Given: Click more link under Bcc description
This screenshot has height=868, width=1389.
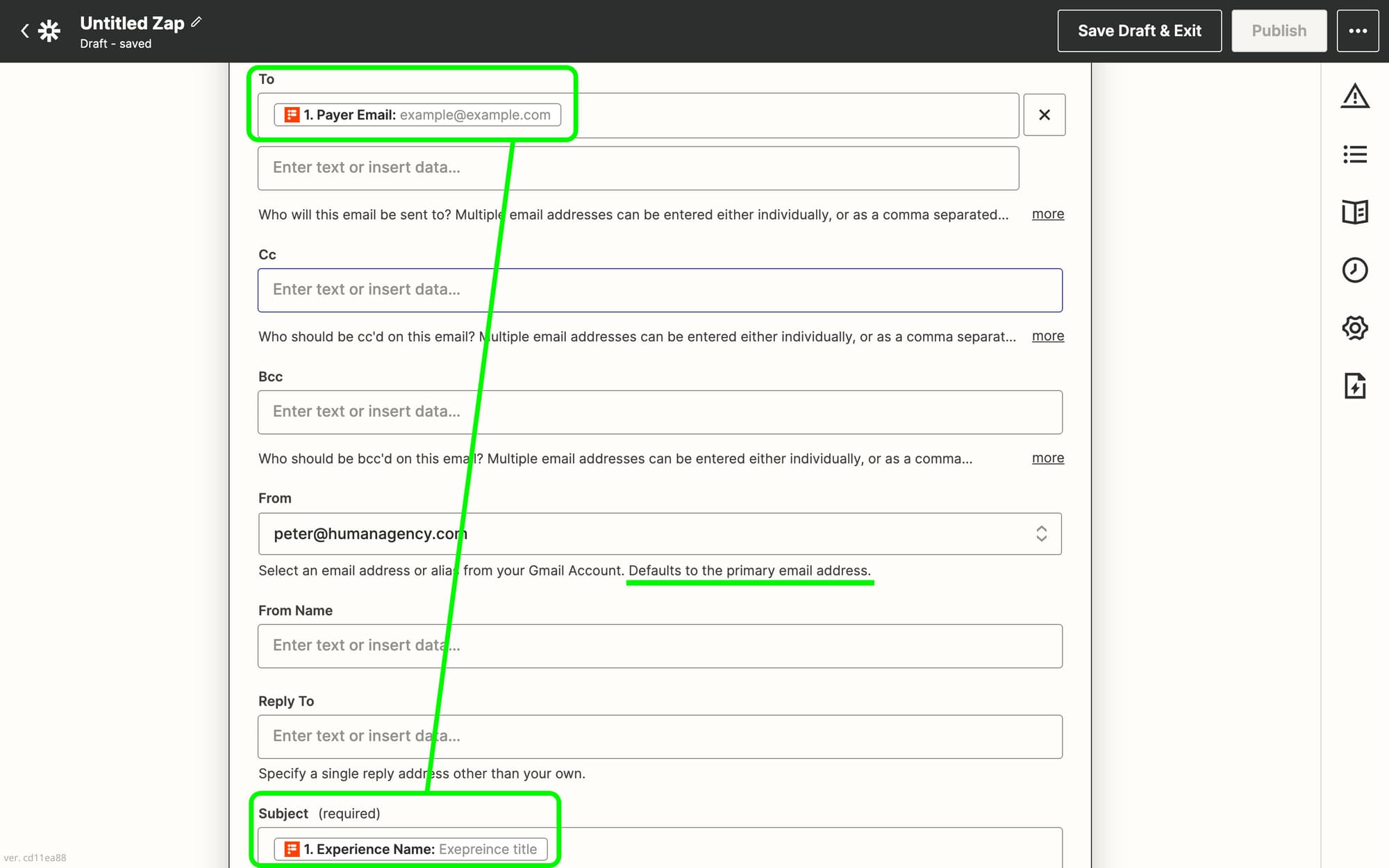Looking at the screenshot, I should pyautogui.click(x=1047, y=458).
